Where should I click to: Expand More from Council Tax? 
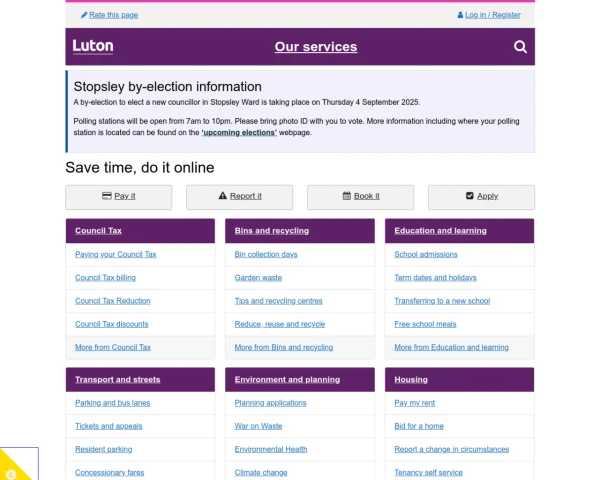[113, 348]
